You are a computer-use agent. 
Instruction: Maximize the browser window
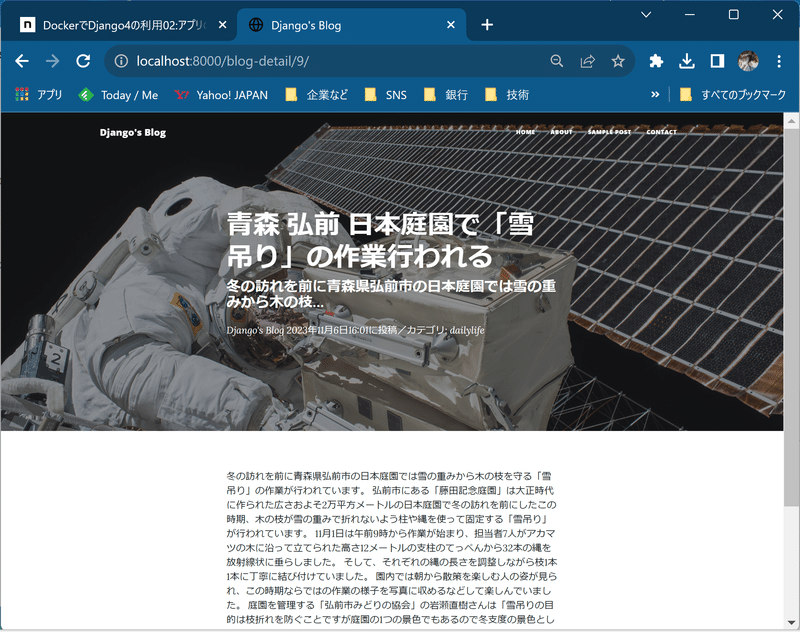(734, 14)
